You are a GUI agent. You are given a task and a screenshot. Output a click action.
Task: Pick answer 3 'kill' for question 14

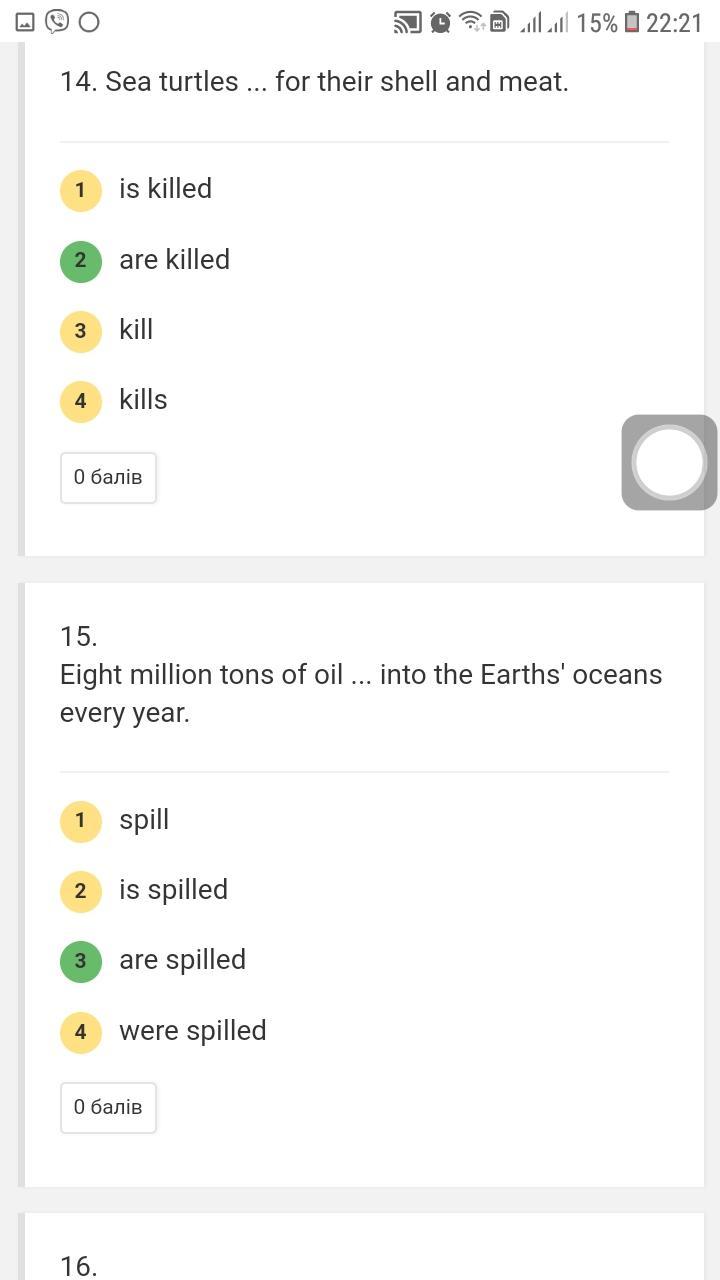point(81,331)
